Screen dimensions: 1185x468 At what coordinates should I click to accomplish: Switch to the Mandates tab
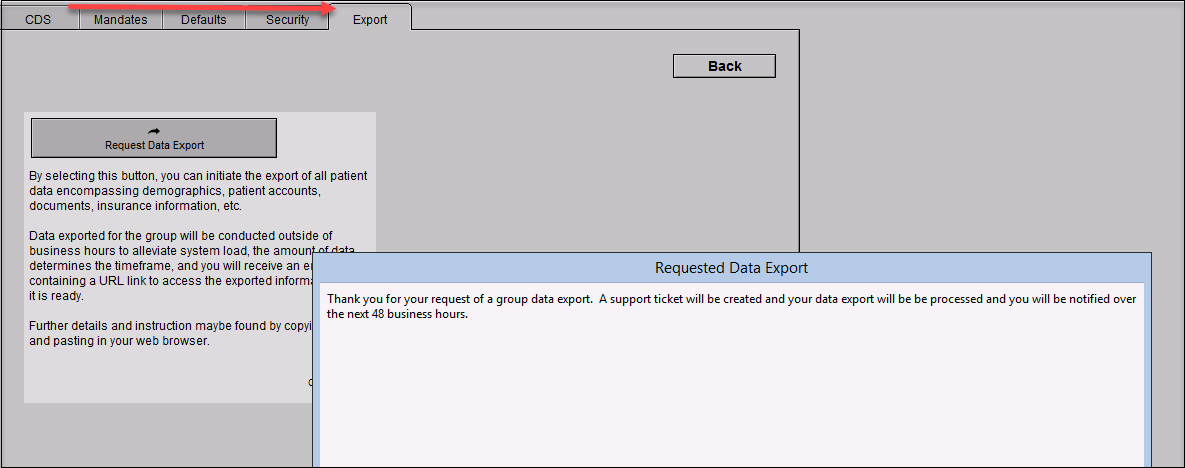(x=120, y=19)
